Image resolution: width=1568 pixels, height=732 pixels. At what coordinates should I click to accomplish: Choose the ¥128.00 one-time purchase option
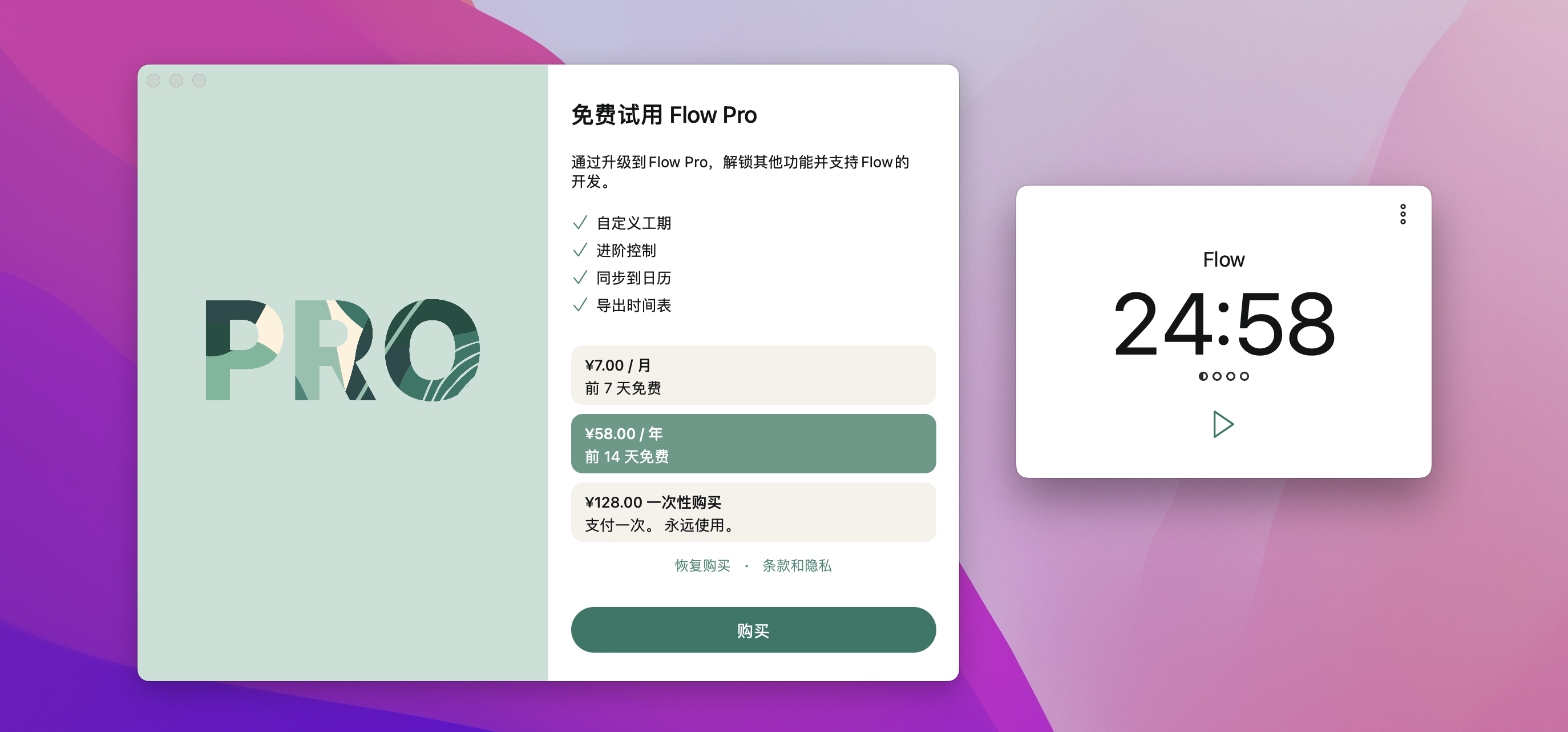[753, 512]
